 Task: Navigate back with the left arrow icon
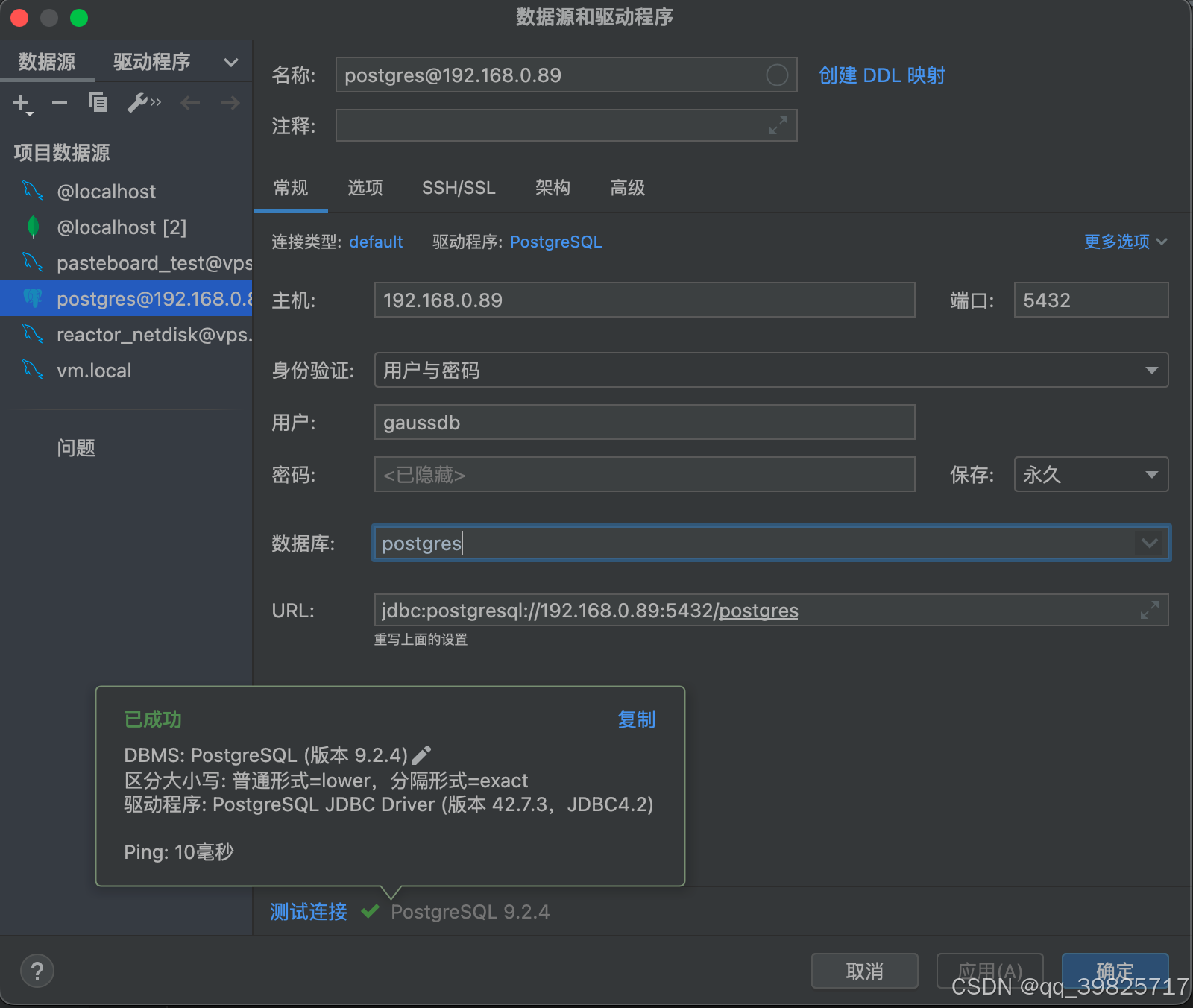click(190, 103)
